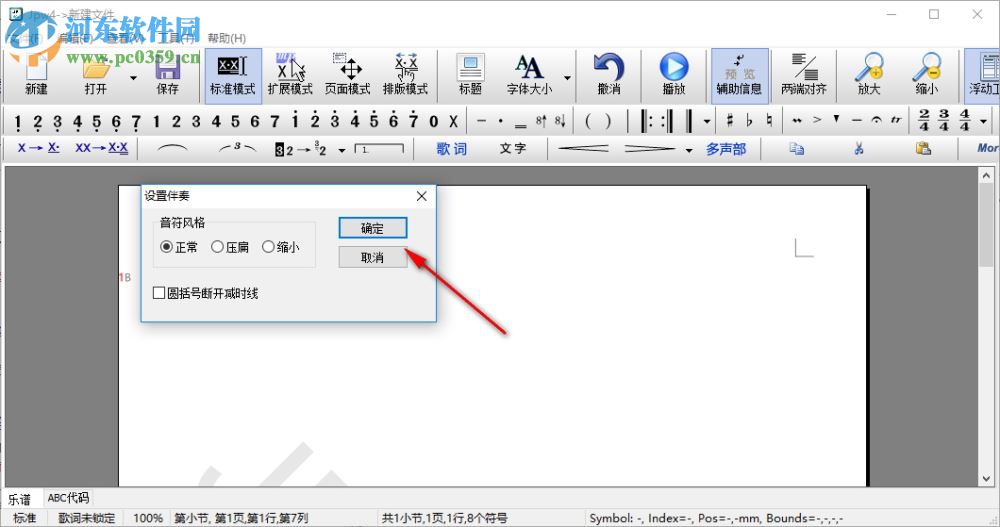Insert the accent (>) mark

coord(816,120)
